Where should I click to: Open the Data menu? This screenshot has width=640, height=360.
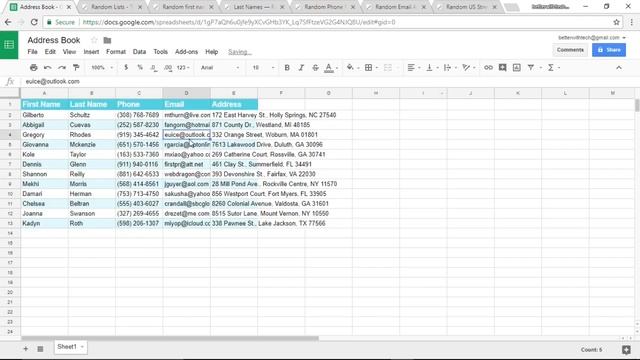click(x=139, y=52)
